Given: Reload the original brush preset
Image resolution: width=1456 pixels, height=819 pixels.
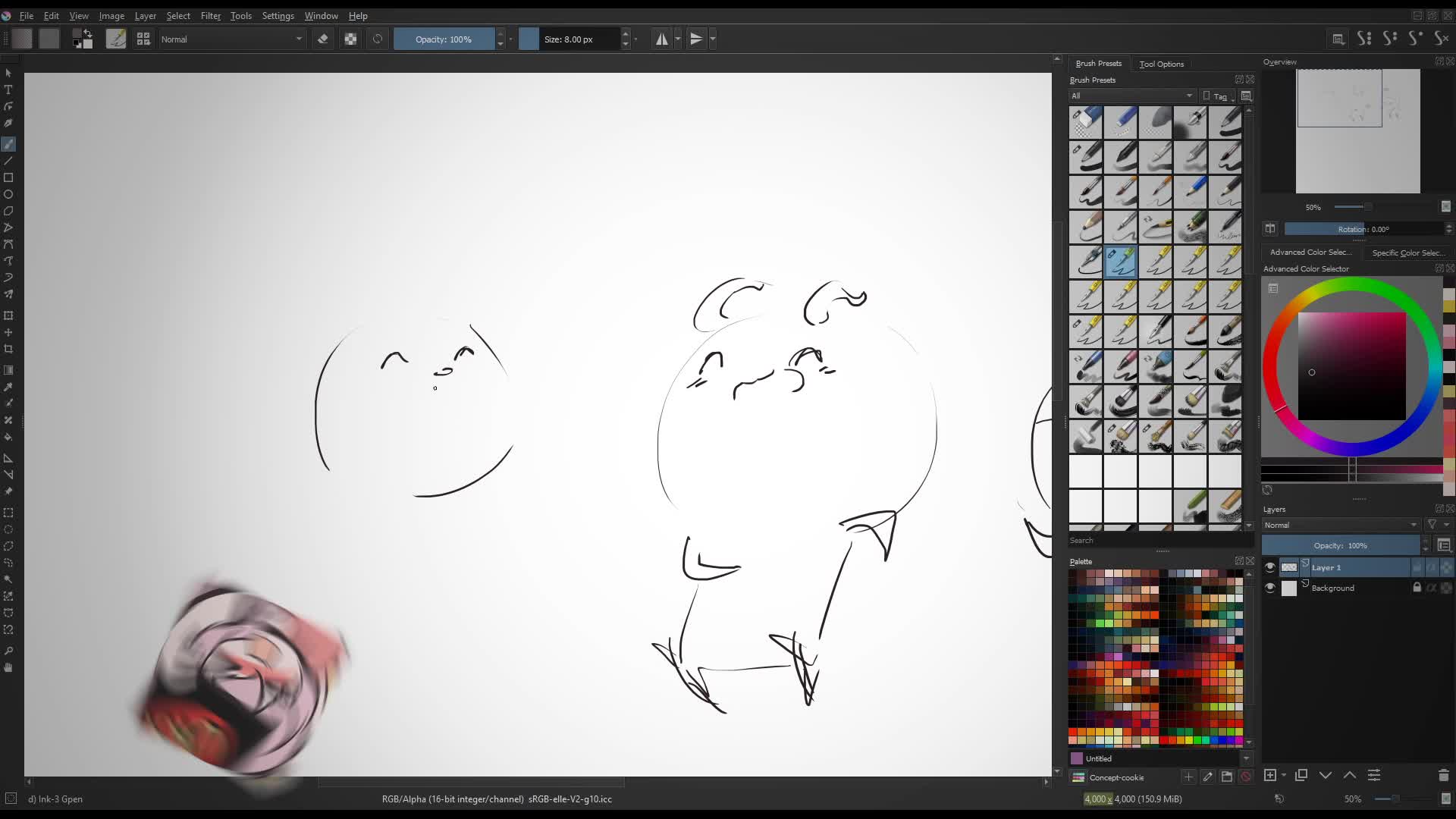Looking at the screenshot, I should [378, 39].
